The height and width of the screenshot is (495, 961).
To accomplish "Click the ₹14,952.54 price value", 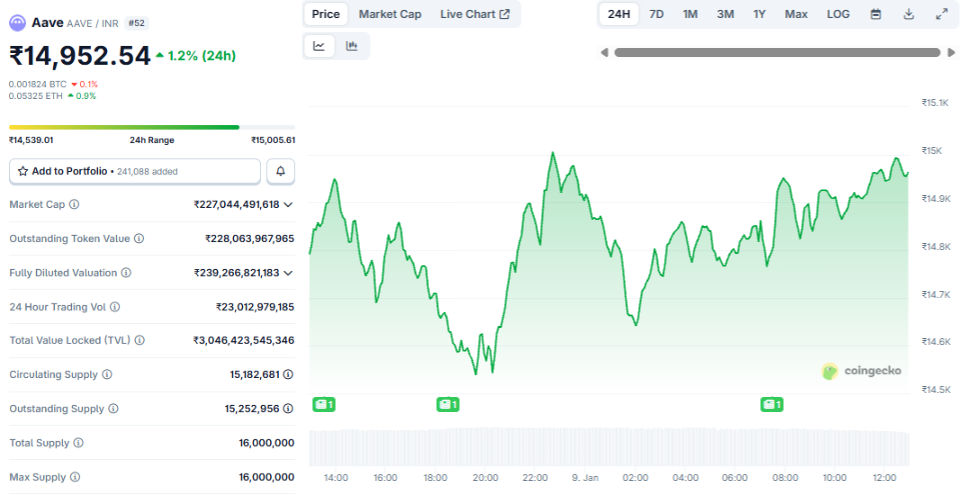I will coord(80,56).
